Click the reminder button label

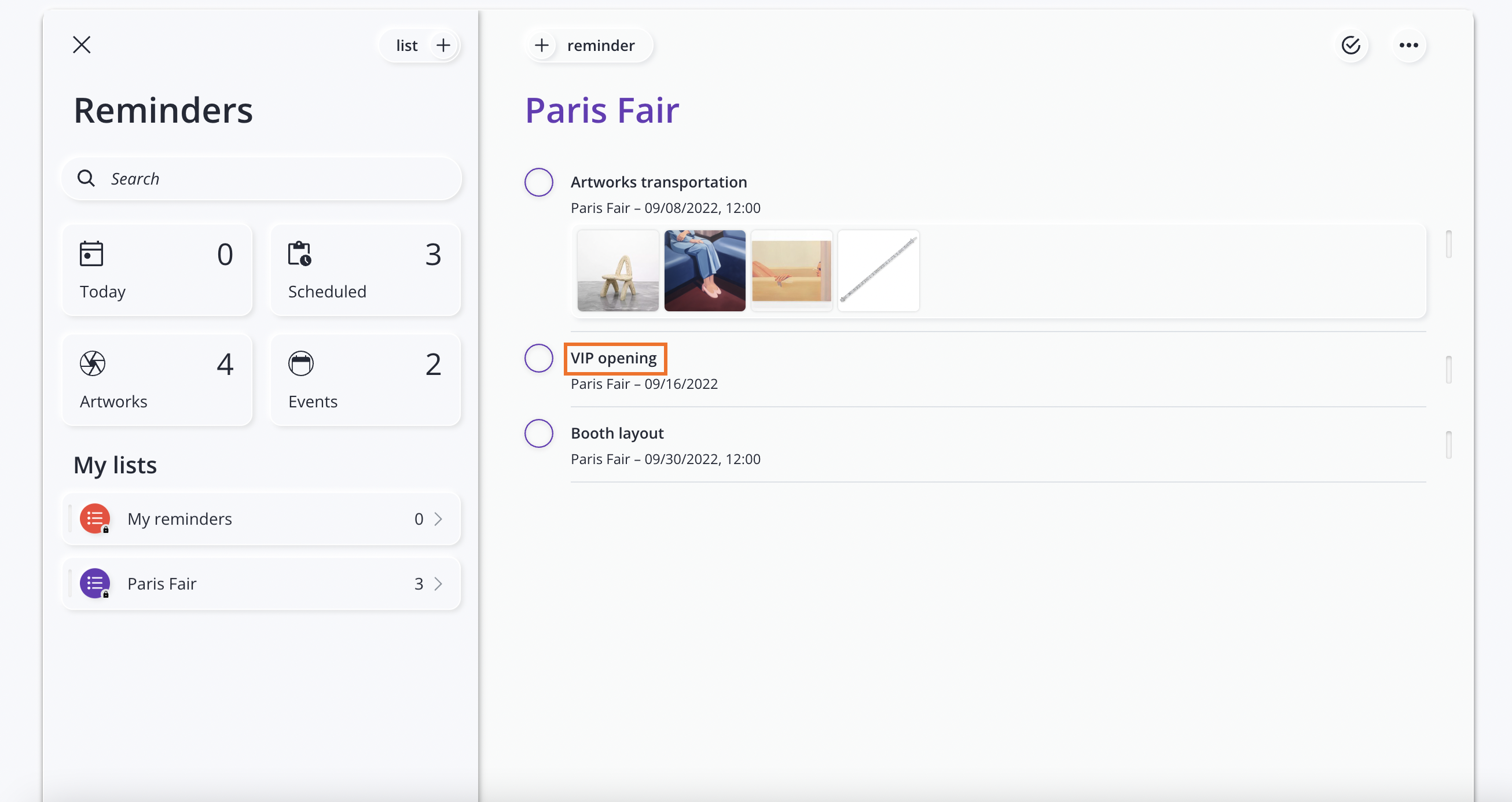coord(601,45)
